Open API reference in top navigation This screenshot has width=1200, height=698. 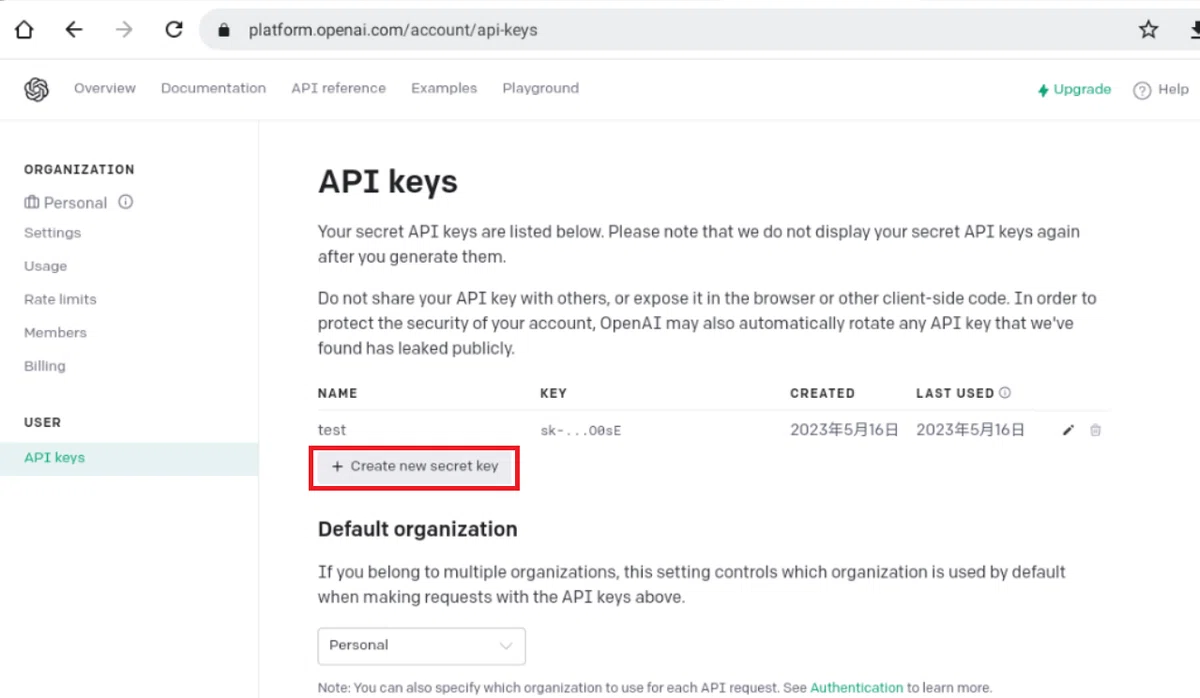point(338,88)
